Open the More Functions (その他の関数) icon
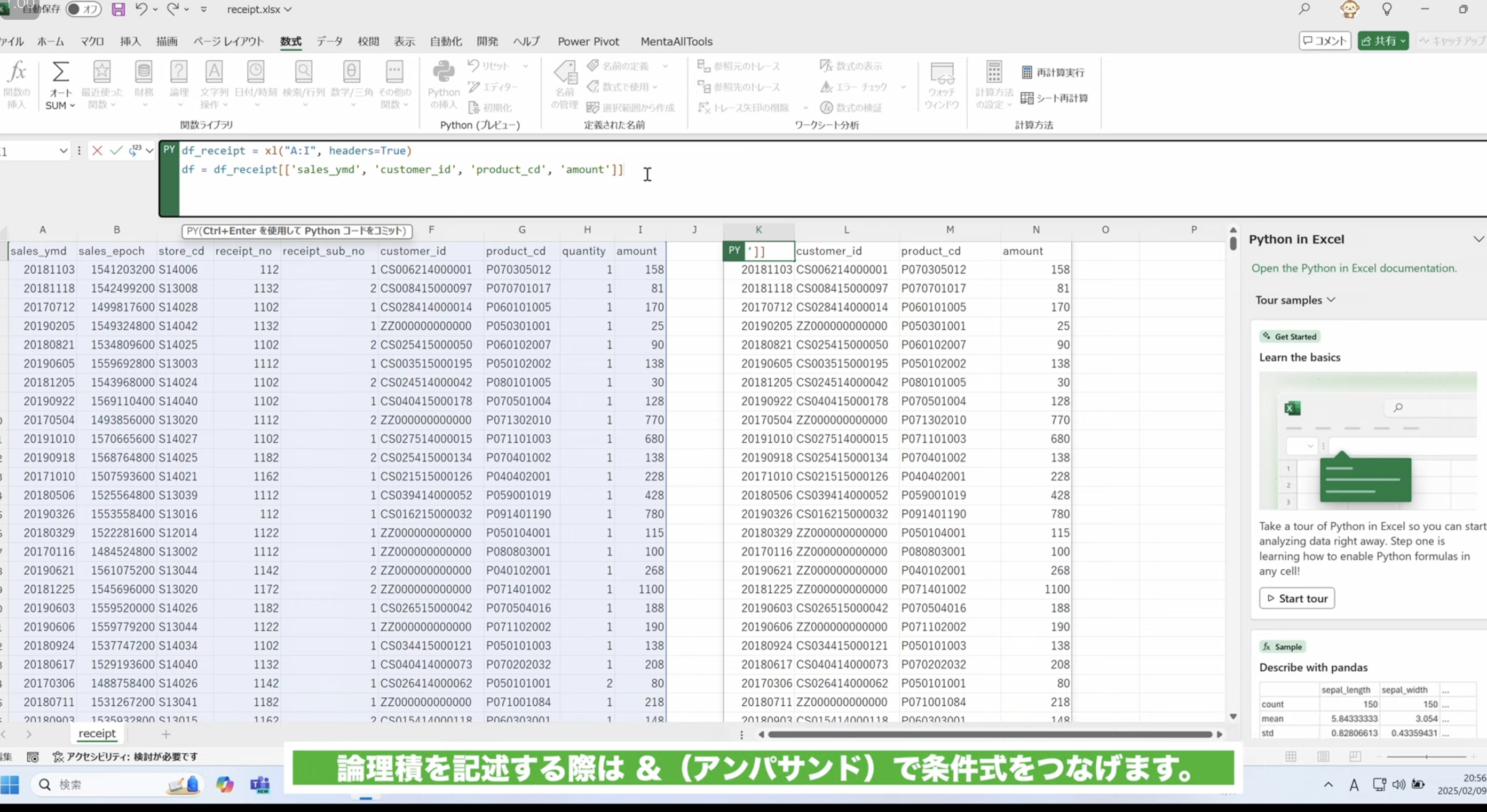The image size is (1487, 812). coord(395,71)
